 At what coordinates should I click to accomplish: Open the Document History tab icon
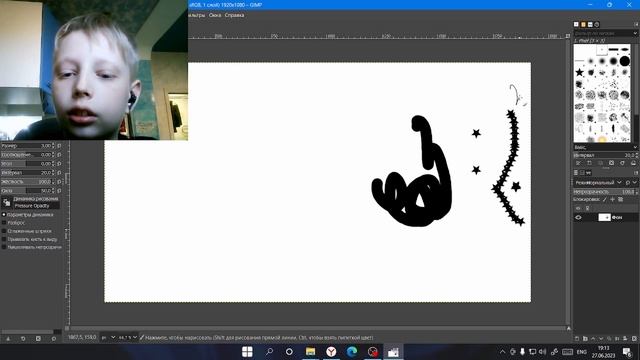coord(597,24)
